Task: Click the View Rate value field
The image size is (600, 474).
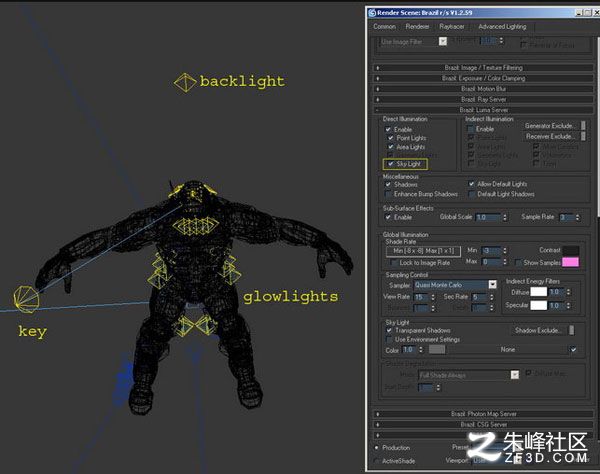Action: click(421, 297)
